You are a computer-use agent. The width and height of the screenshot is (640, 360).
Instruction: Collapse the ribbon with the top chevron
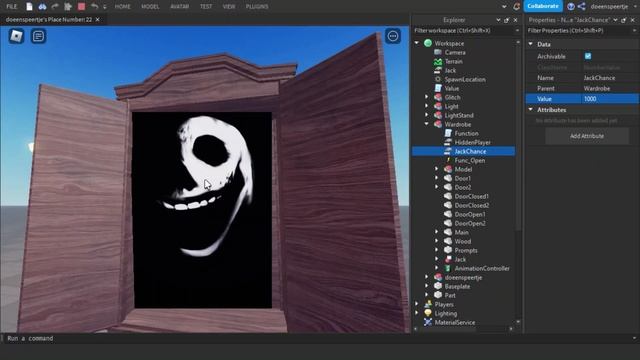point(504,7)
